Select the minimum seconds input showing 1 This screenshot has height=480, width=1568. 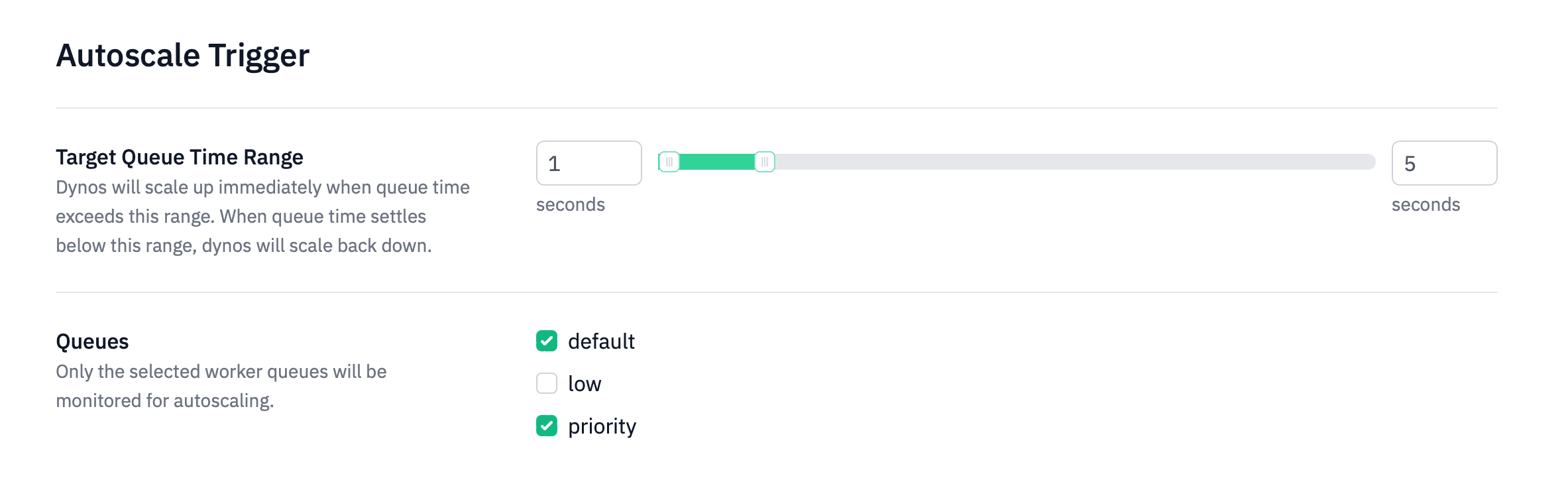pos(588,163)
